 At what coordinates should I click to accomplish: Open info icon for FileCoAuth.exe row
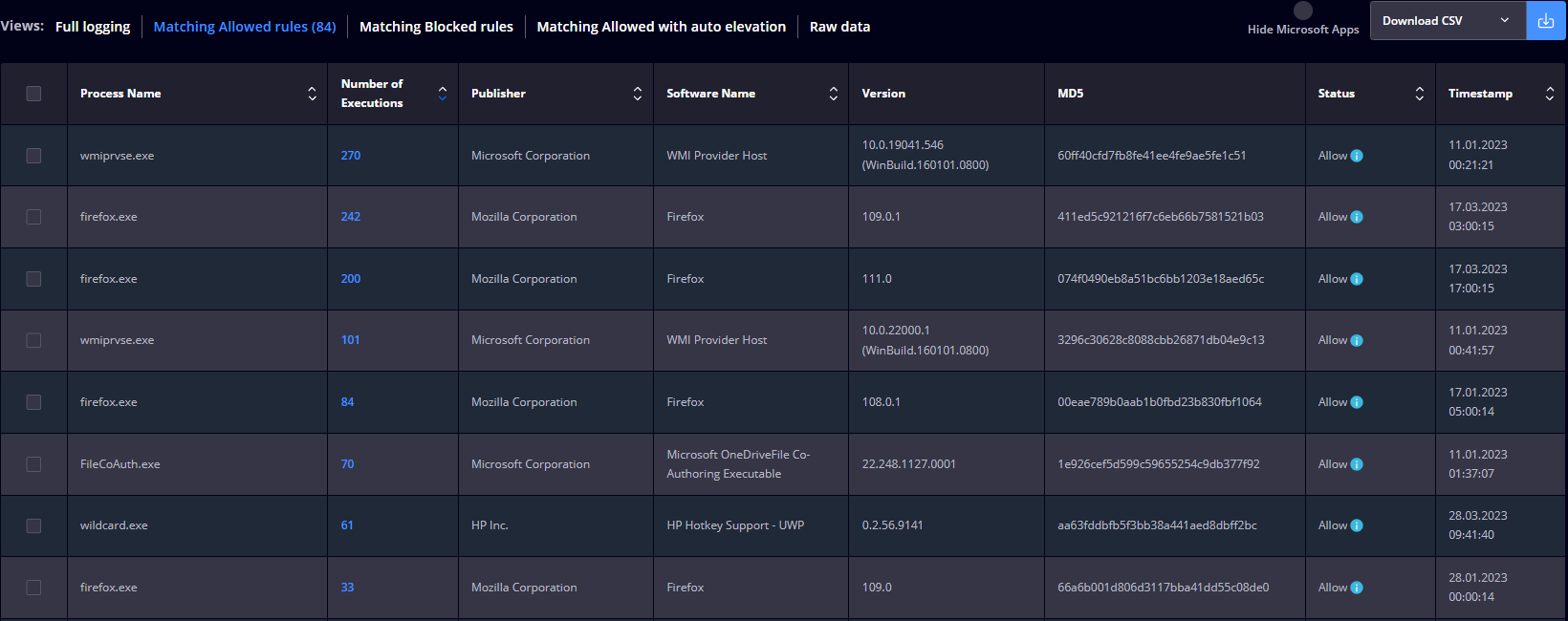coord(1357,464)
